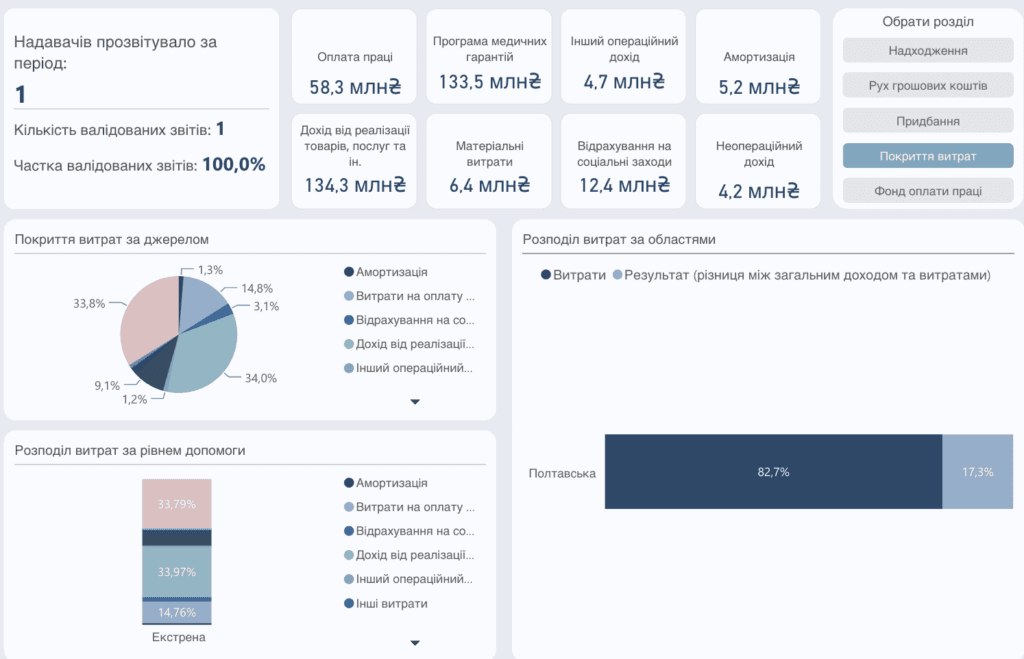Expand legend arrow under Інші витрати
Image resolution: width=1024 pixels, height=659 pixels.
point(415,643)
